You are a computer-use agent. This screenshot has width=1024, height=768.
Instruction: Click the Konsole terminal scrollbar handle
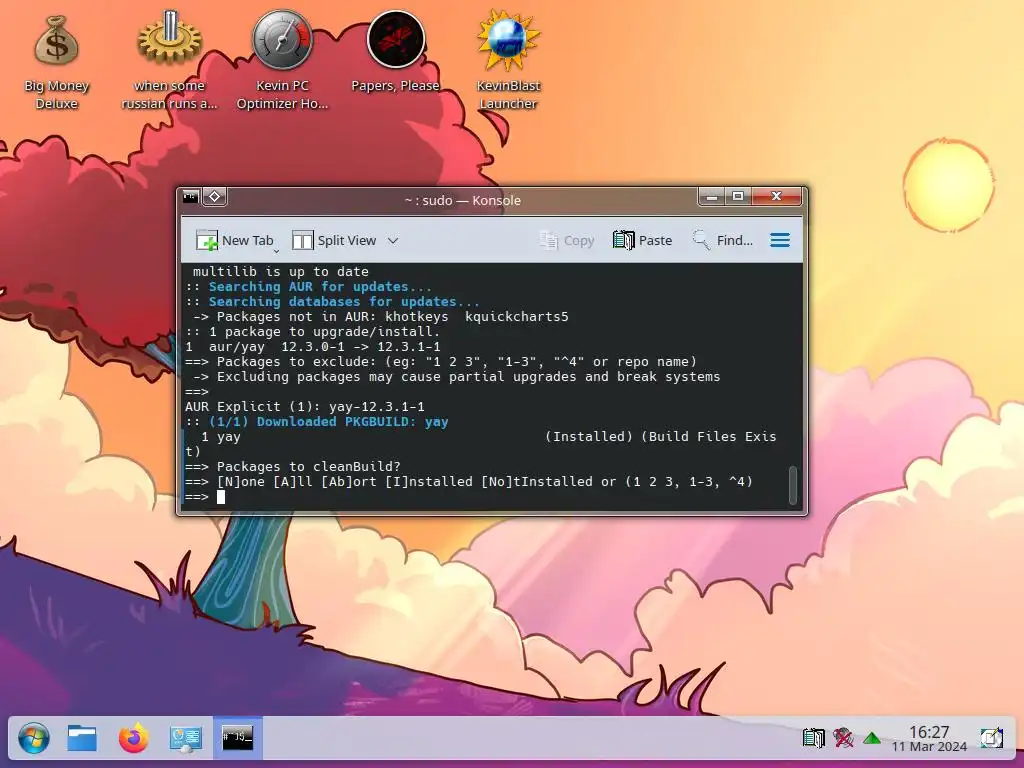pyautogui.click(x=793, y=485)
